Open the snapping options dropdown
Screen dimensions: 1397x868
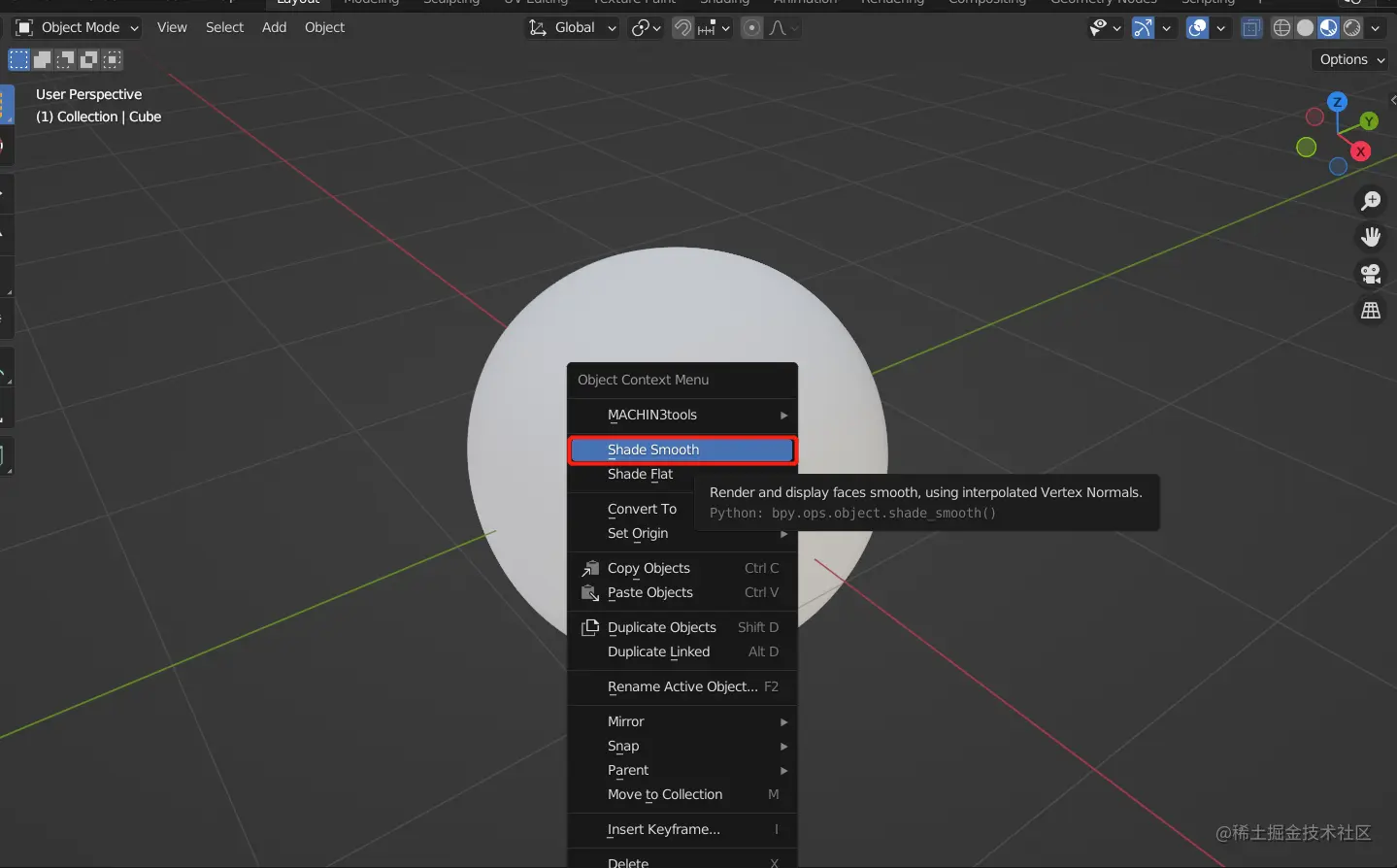[x=715, y=28]
